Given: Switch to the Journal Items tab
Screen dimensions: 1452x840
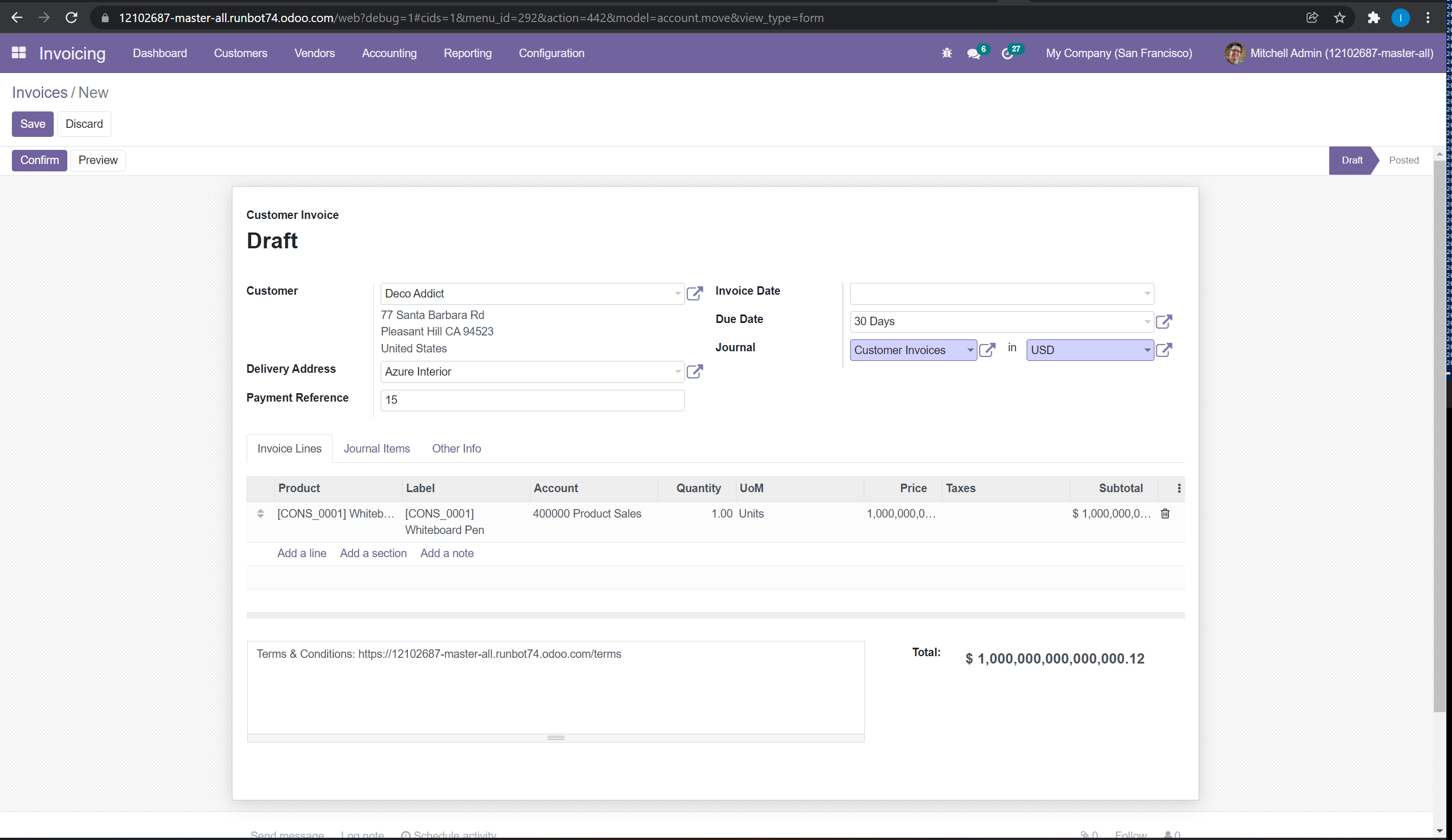Looking at the screenshot, I should [377, 448].
